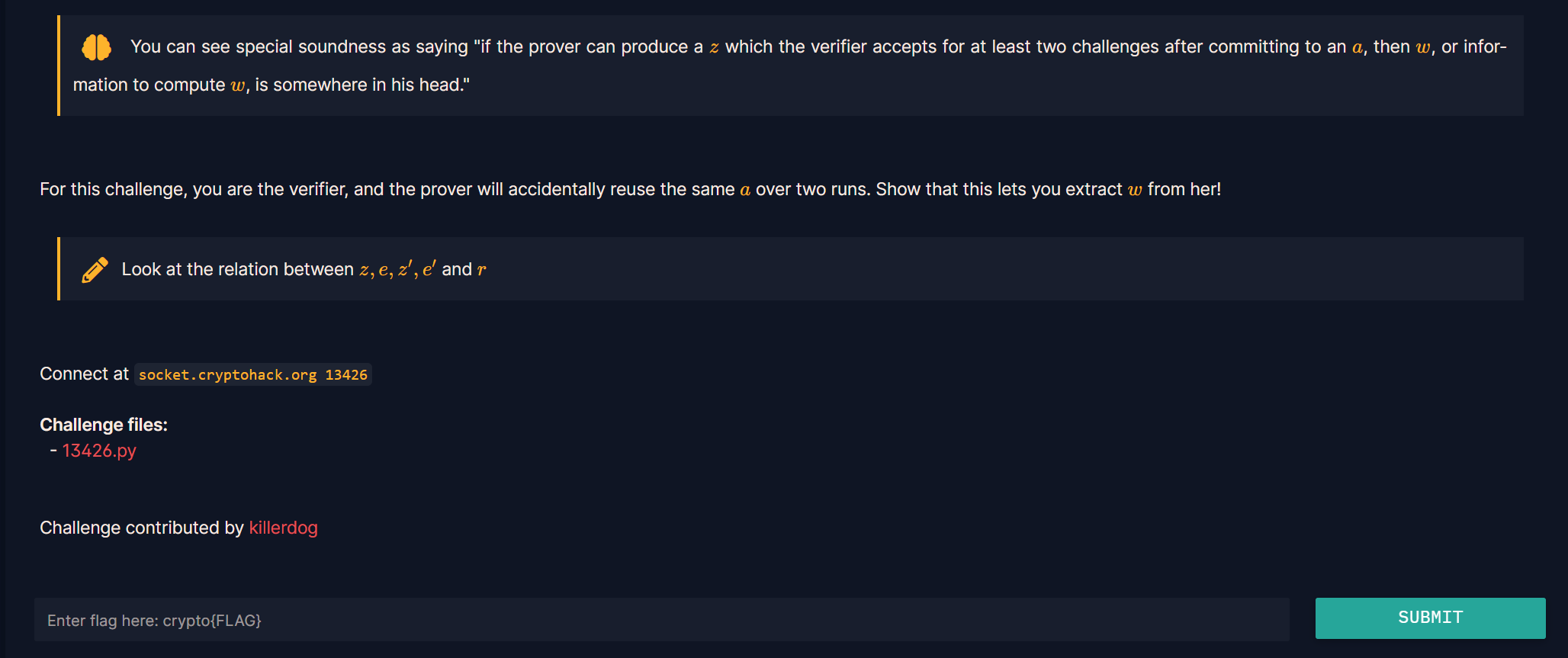Click the 'Connect at' label text
The height and width of the screenshot is (658, 1568).
[x=84, y=374]
